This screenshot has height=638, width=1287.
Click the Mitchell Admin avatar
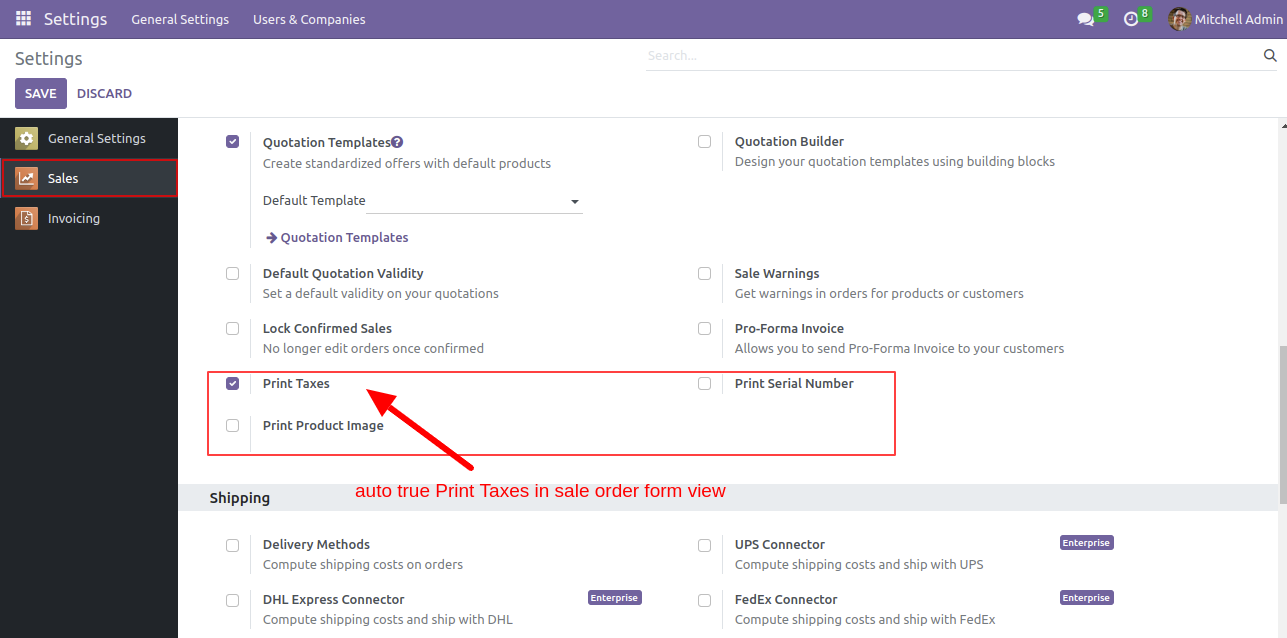point(1179,19)
